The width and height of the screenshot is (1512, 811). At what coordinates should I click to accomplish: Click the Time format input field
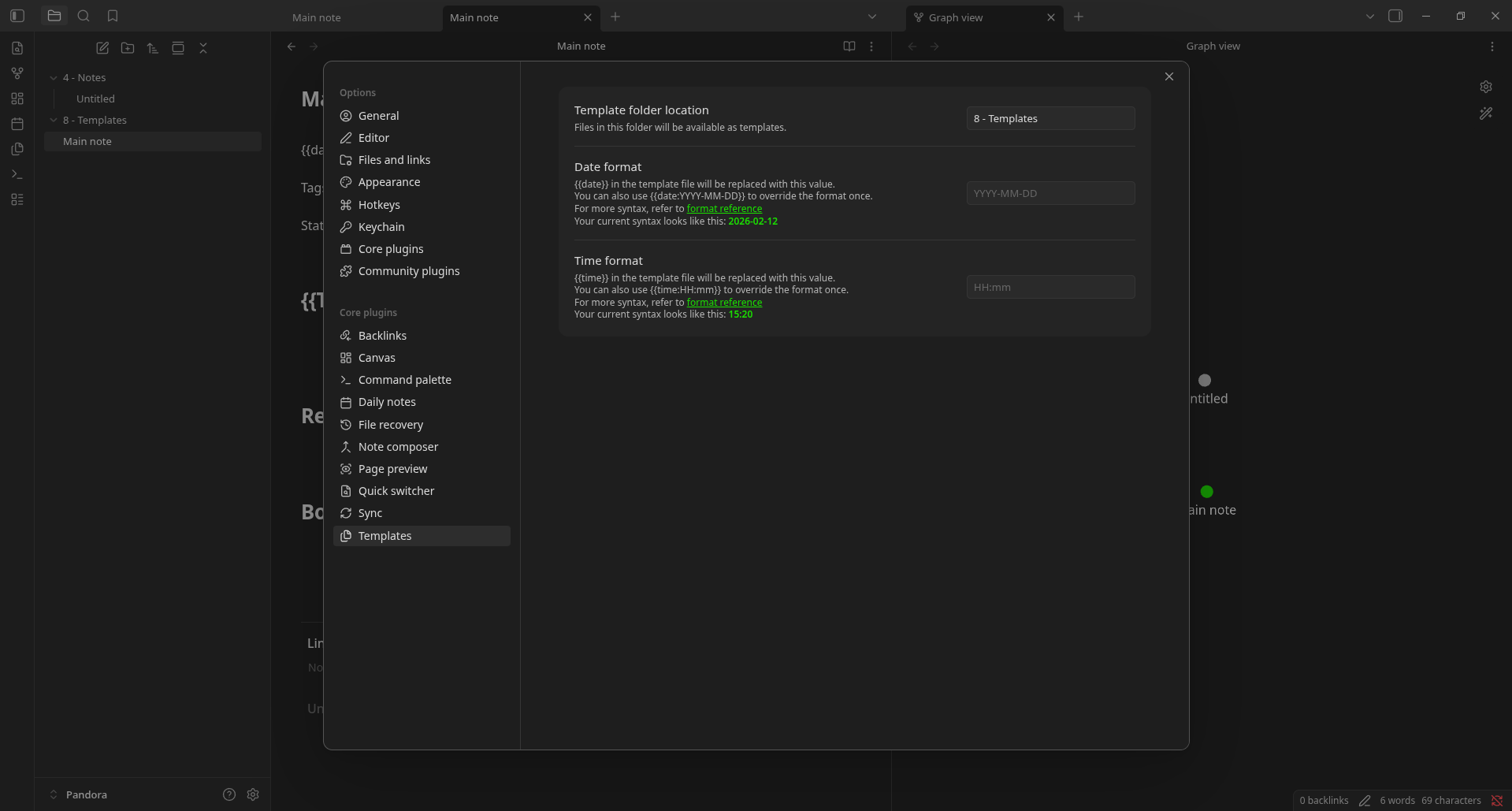coord(1050,287)
